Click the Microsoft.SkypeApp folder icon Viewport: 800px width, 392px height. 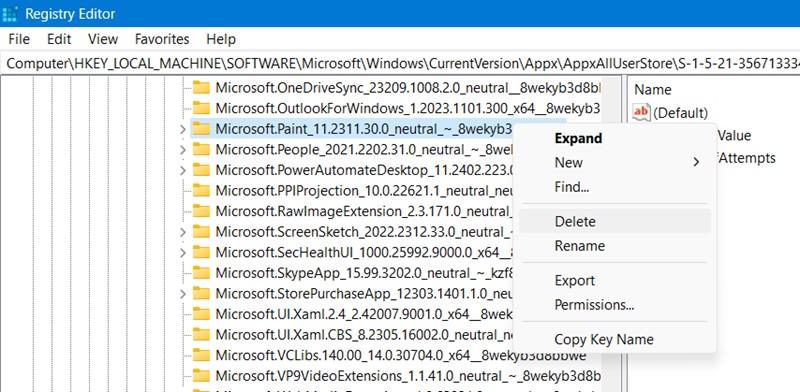click(x=202, y=273)
